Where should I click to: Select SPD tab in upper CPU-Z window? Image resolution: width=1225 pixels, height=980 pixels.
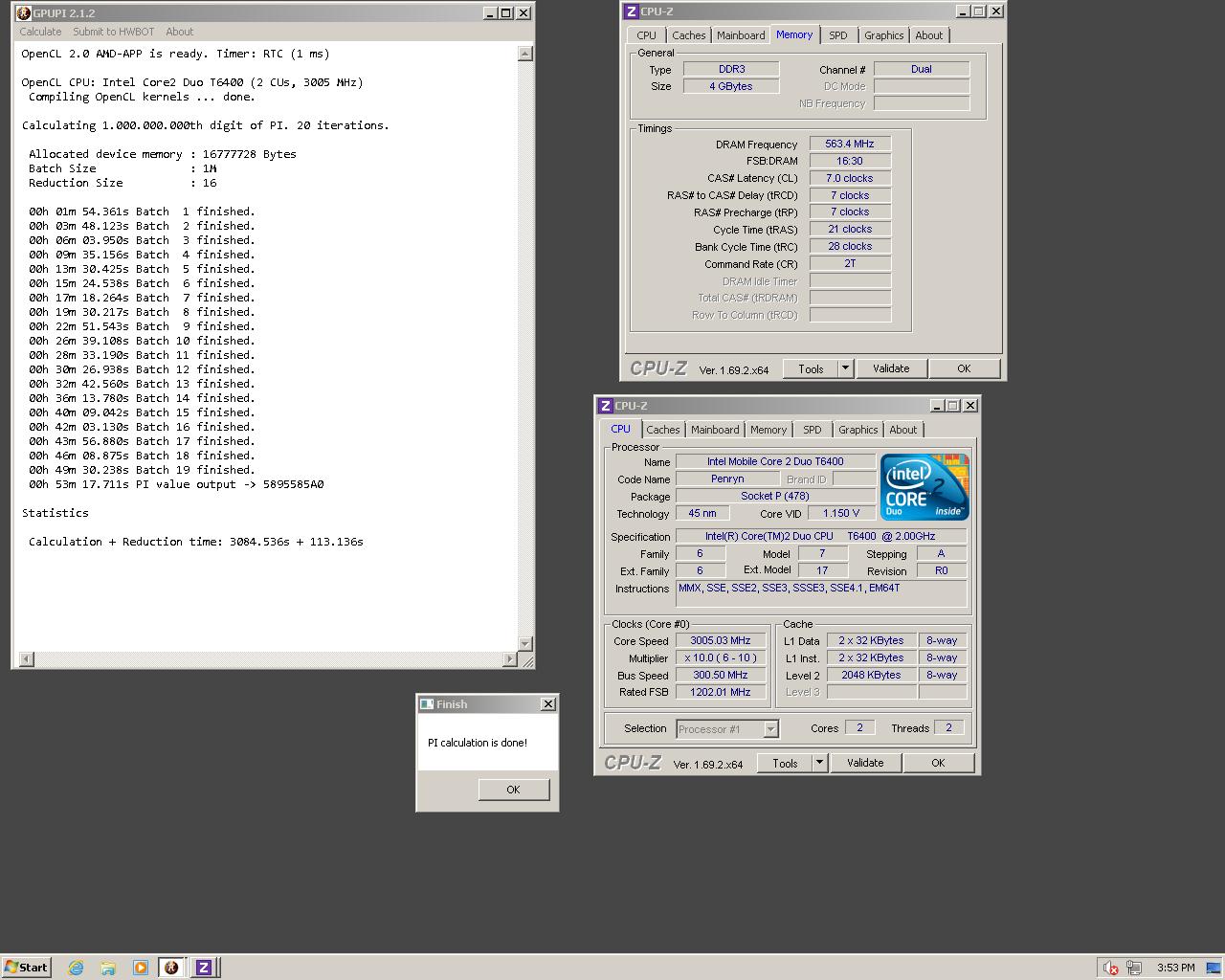pyautogui.click(x=837, y=35)
